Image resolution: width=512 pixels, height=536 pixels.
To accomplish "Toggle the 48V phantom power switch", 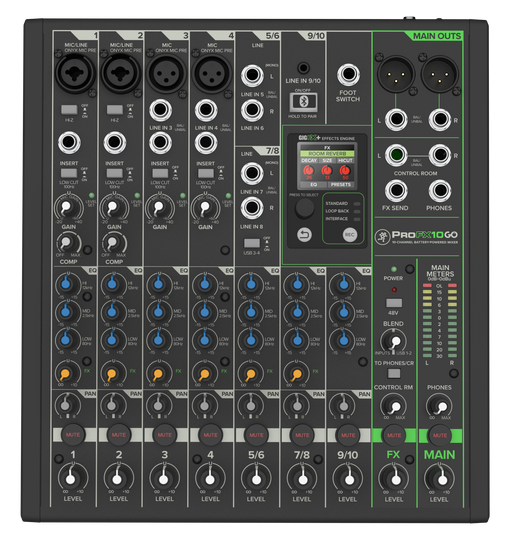I will click(394, 303).
